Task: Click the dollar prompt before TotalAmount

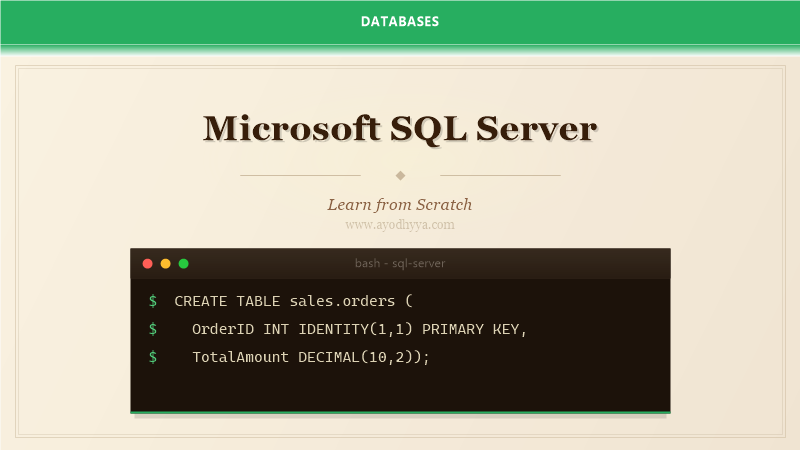Action: click(x=153, y=357)
